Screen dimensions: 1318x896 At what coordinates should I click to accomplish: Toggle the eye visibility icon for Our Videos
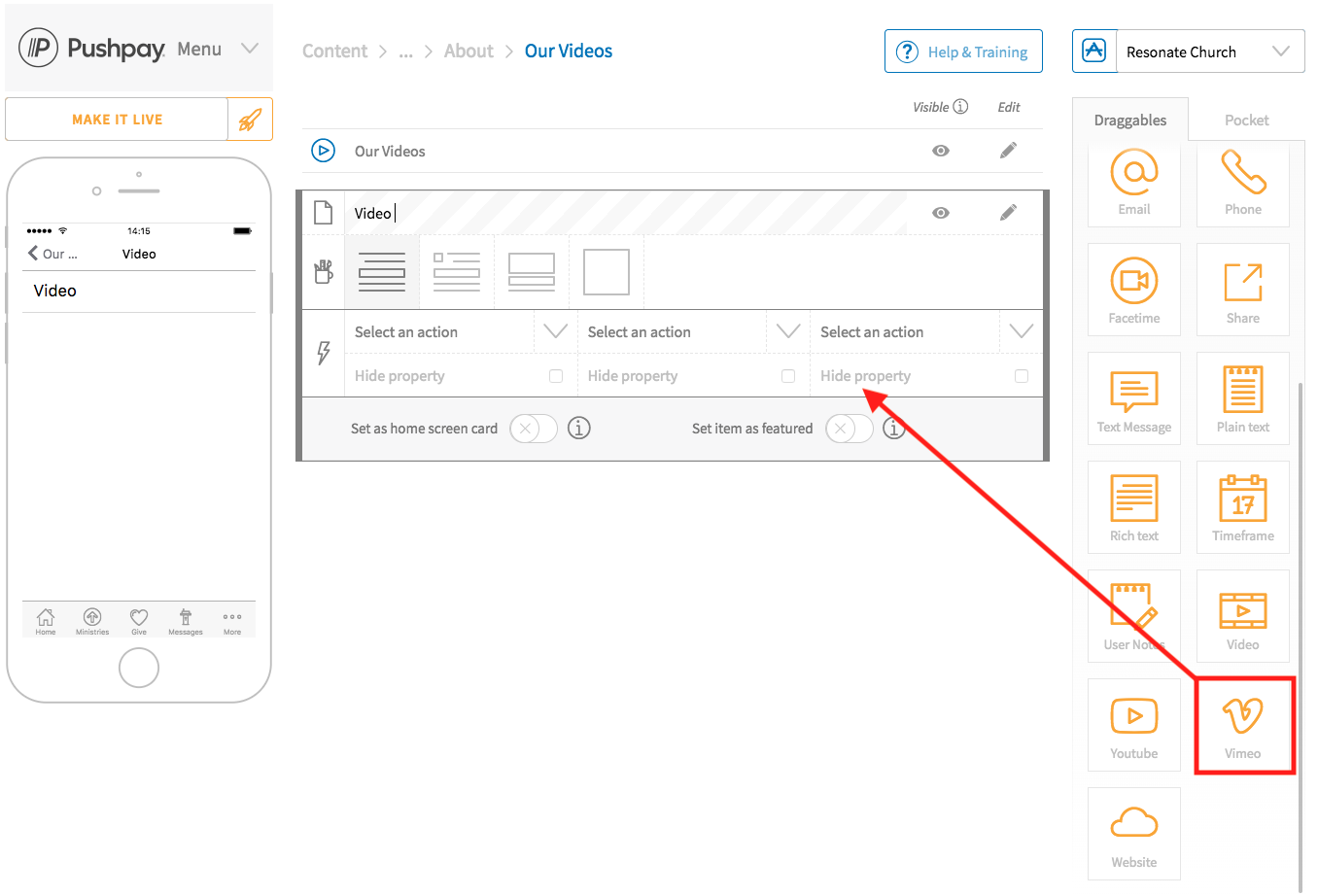point(940,151)
